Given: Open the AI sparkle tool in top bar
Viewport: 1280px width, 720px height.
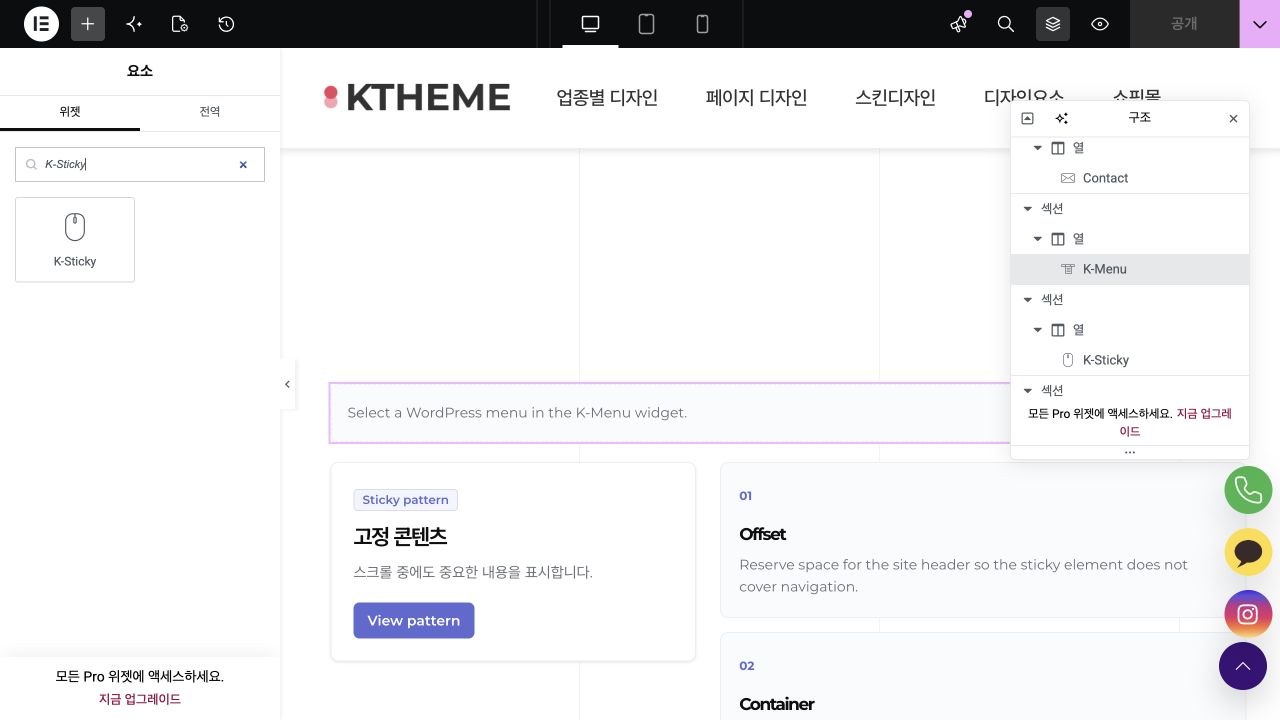Looking at the screenshot, I should [x=134, y=24].
